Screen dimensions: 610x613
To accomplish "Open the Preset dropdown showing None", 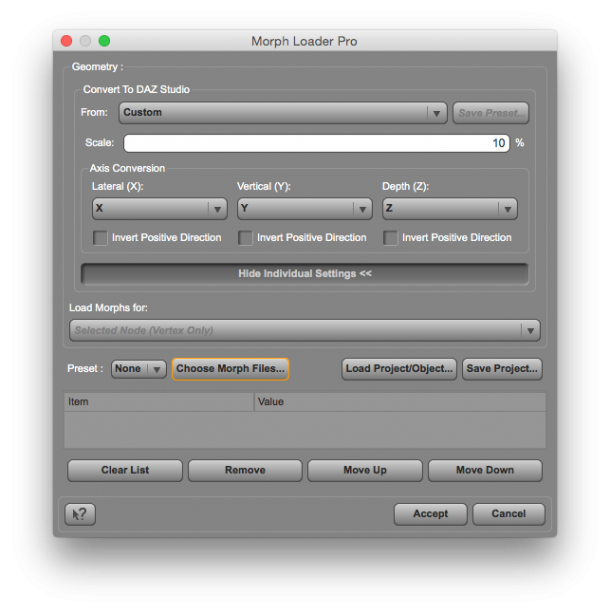I will click(x=138, y=369).
